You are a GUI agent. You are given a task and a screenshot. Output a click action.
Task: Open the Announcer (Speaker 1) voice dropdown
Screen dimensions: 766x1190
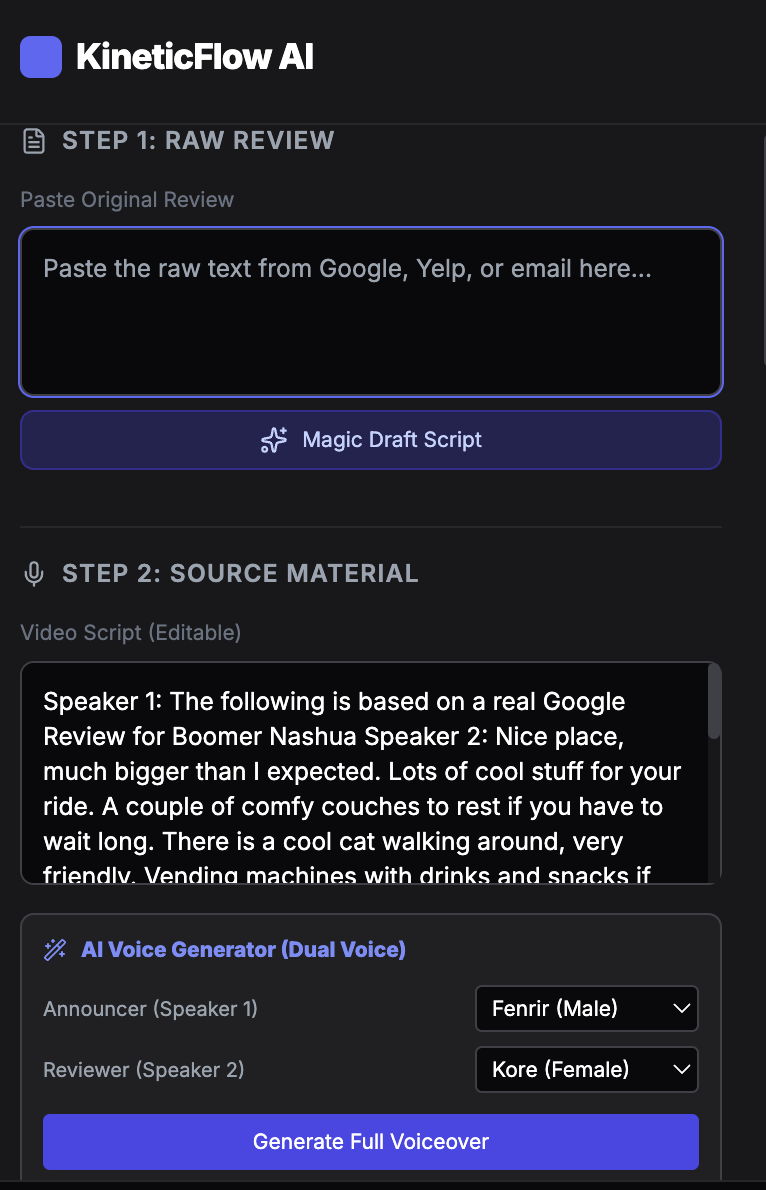coord(586,1008)
